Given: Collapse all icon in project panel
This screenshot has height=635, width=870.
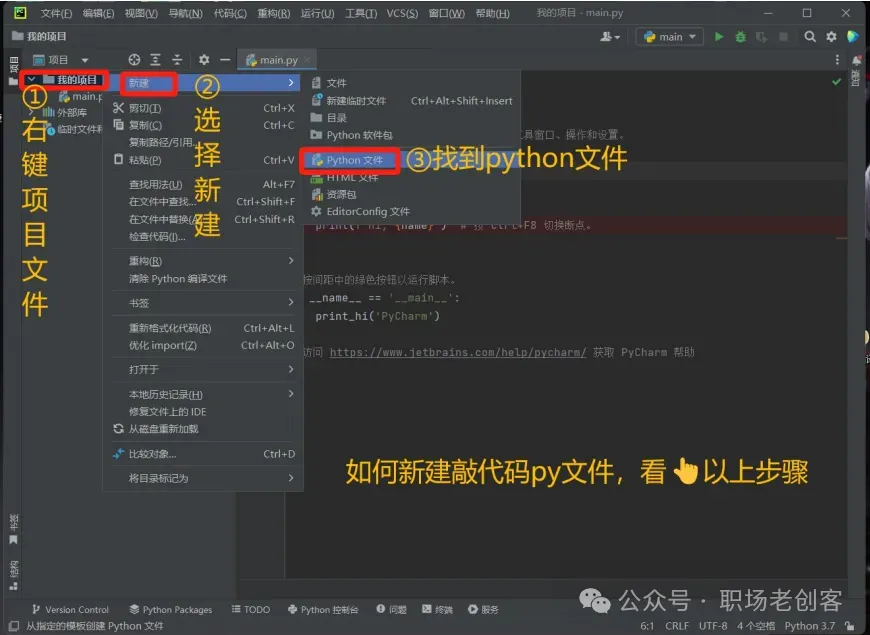Looking at the screenshot, I should pyautogui.click(x=177, y=59).
